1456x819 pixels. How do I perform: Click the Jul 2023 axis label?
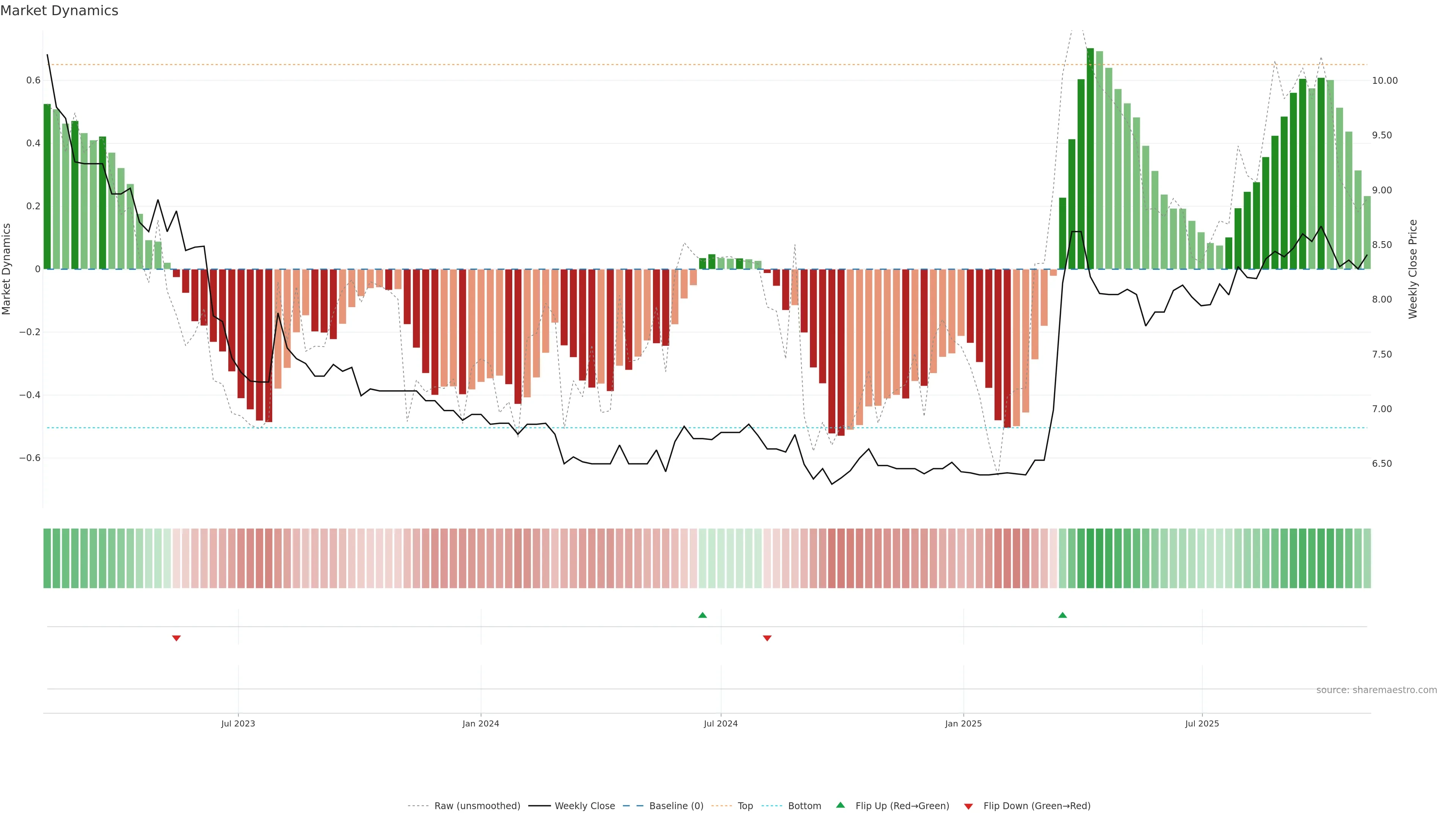[x=238, y=723]
